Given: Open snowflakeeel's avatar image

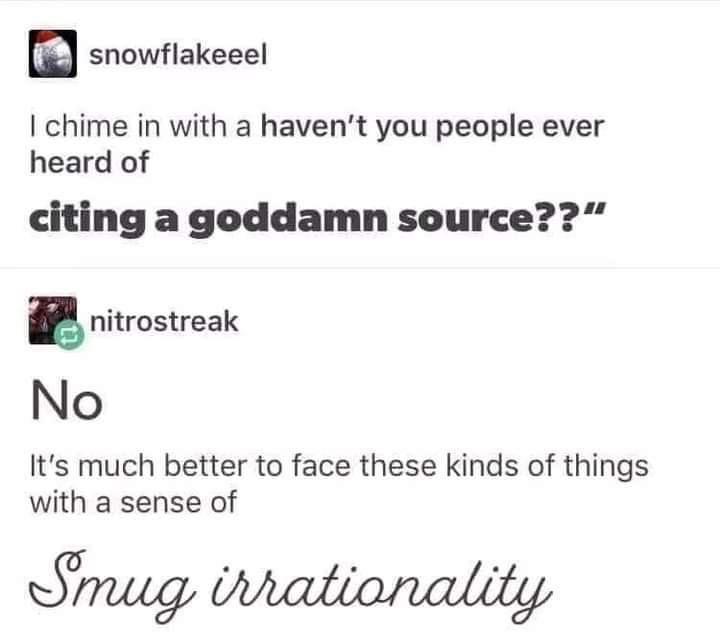Looking at the screenshot, I should (53, 54).
